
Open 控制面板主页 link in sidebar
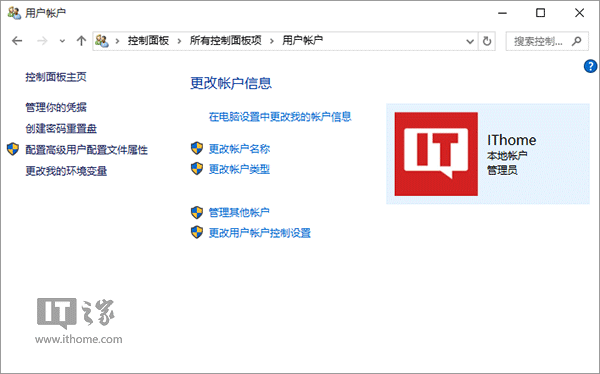56,77
